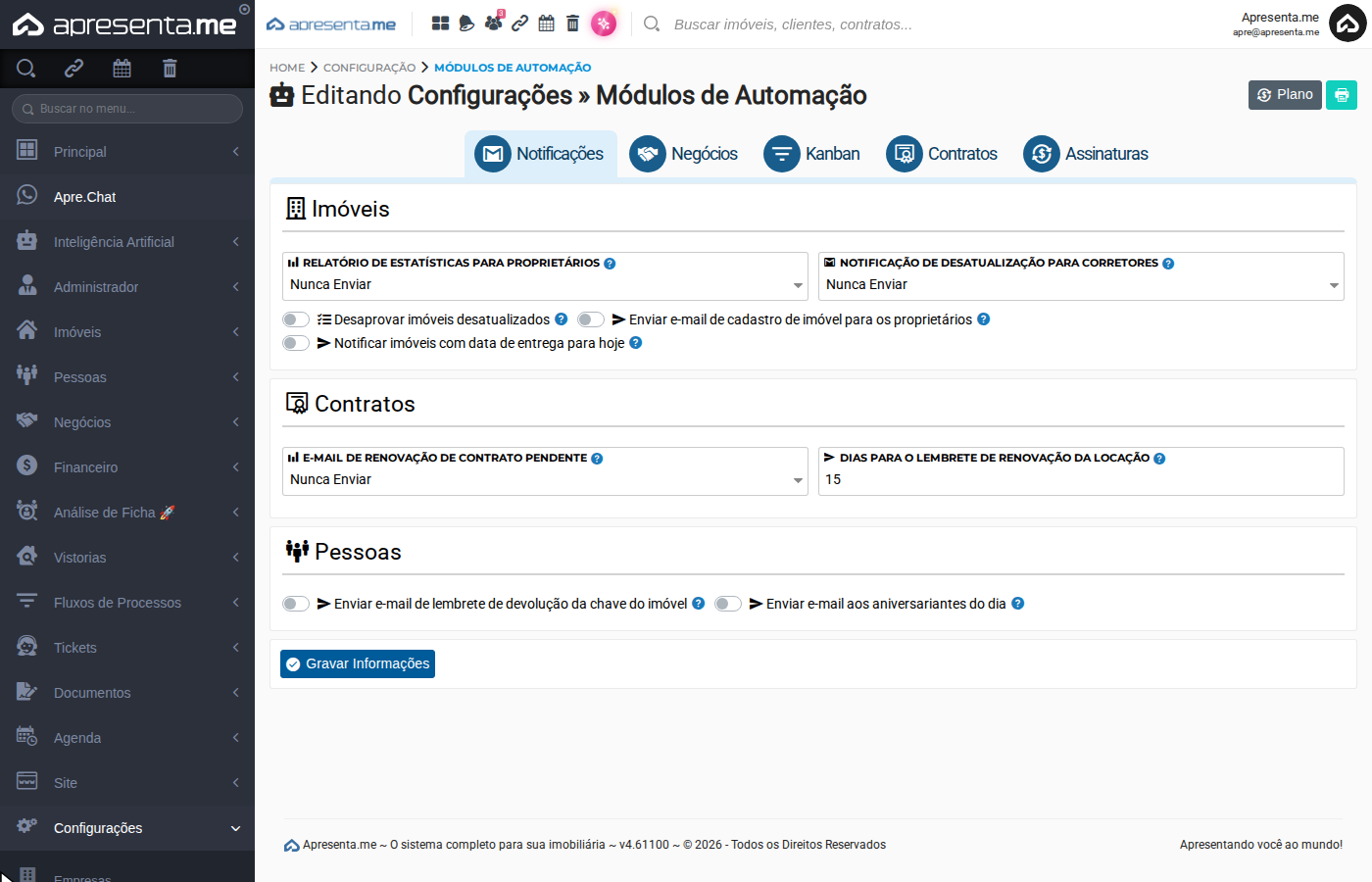Click the link icon in top toolbar

(520, 24)
